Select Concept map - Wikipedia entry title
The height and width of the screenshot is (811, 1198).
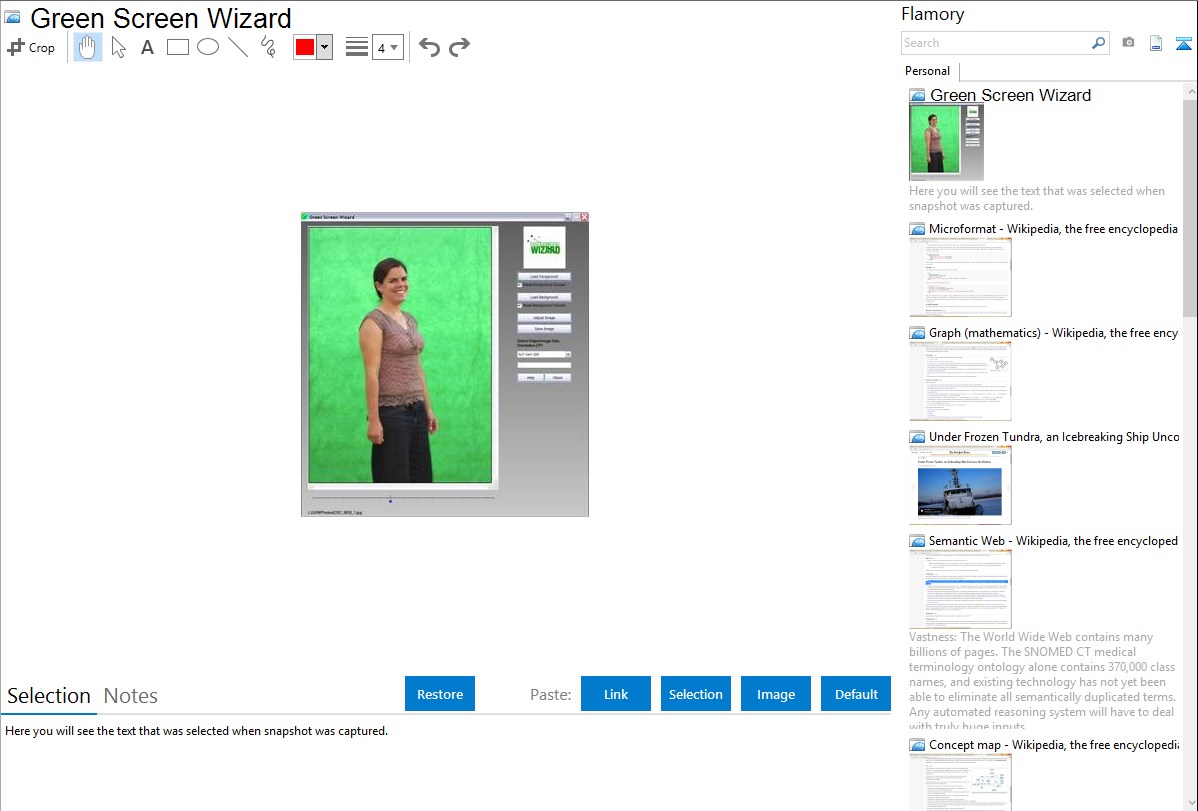pyautogui.click(x=1053, y=744)
